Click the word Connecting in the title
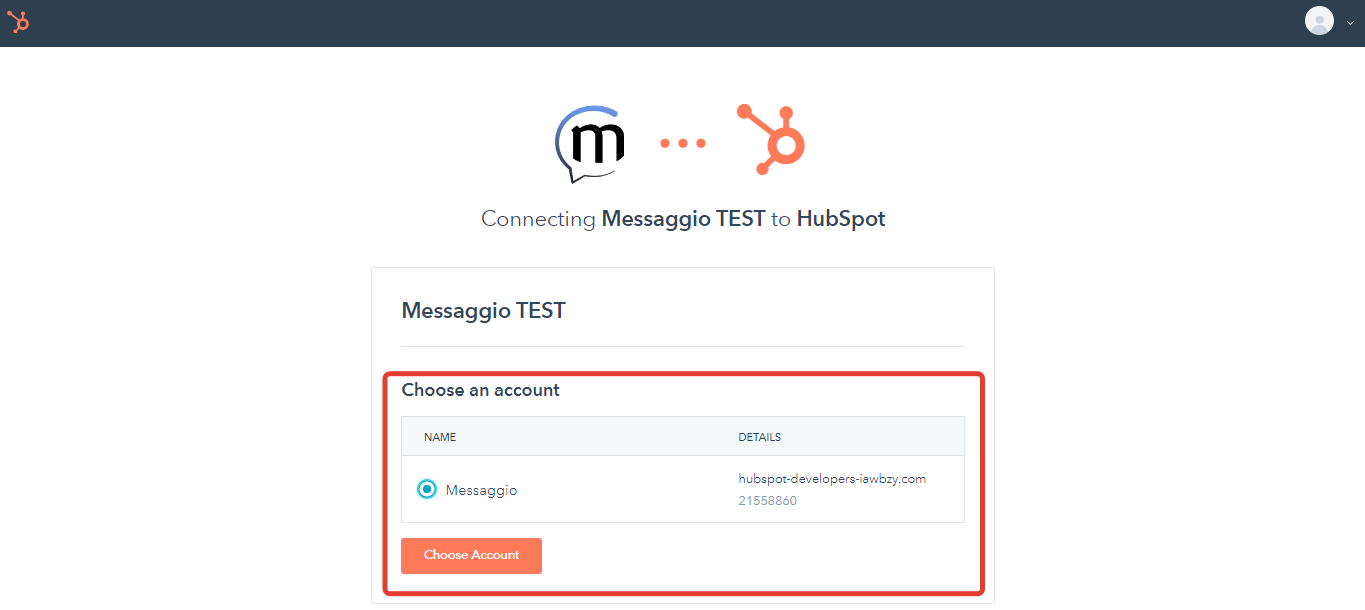1365x610 pixels. click(538, 219)
